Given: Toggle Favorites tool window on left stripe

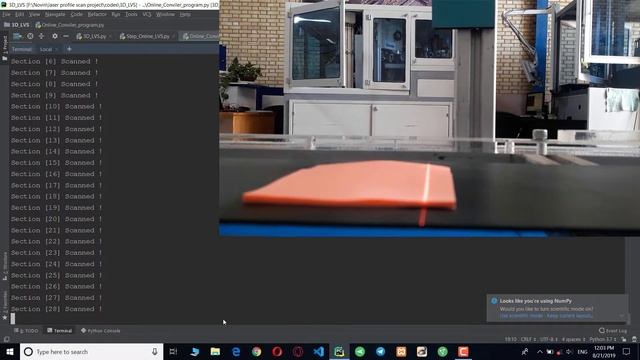Looking at the screenshot, I should tap(4, 305).
